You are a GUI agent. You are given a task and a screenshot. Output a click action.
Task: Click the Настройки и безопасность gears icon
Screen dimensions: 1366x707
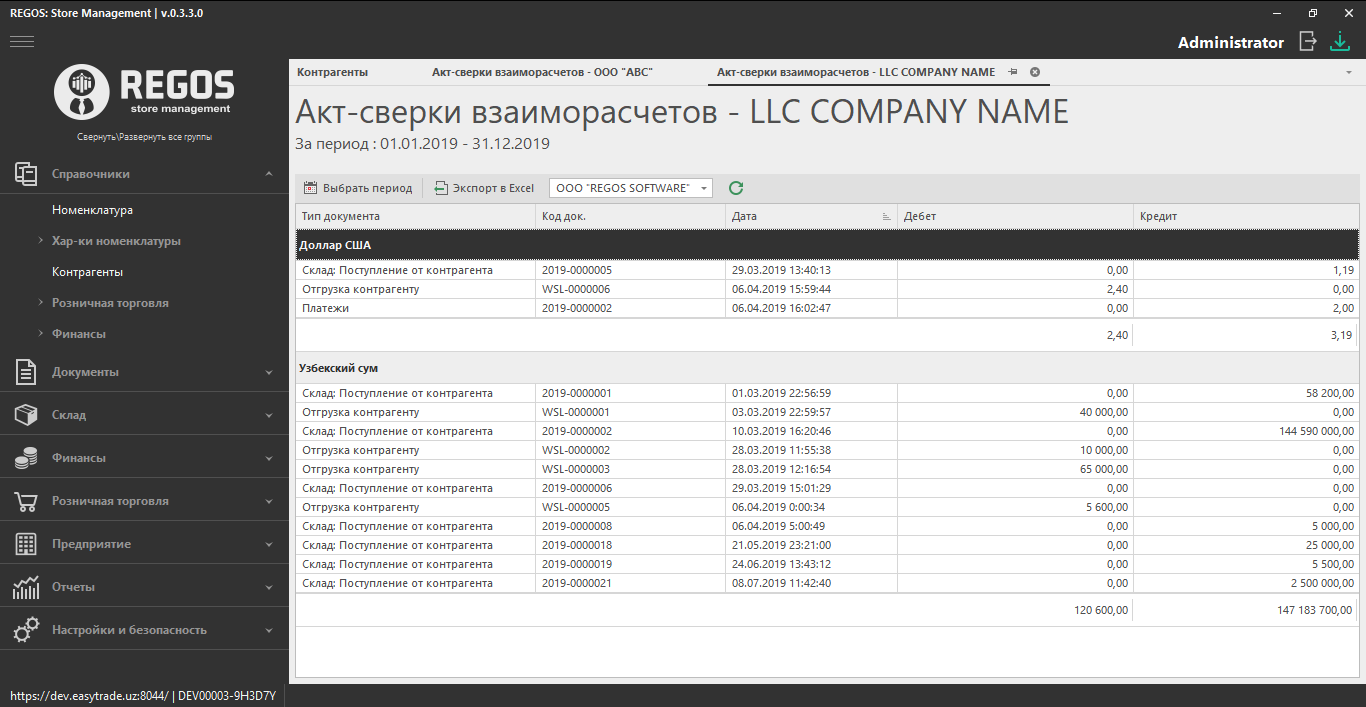click(x=26, y=630)
